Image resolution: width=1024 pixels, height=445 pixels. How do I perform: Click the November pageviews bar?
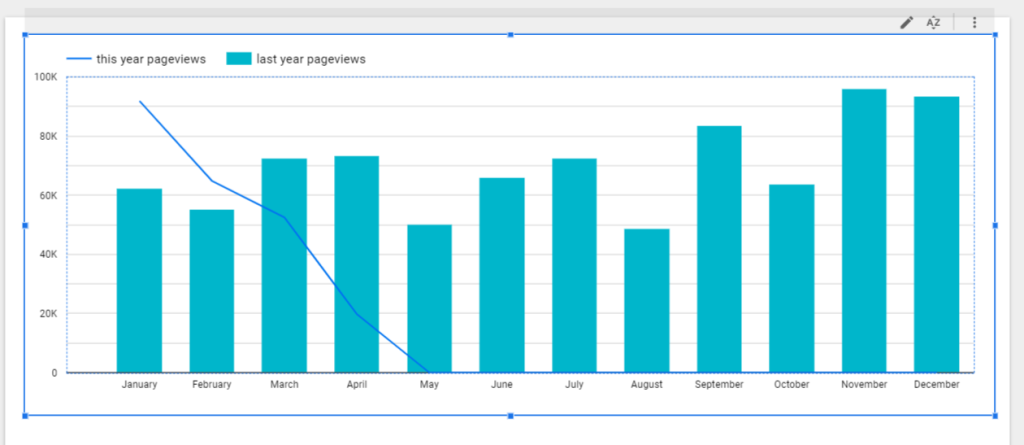pos(864,230)
